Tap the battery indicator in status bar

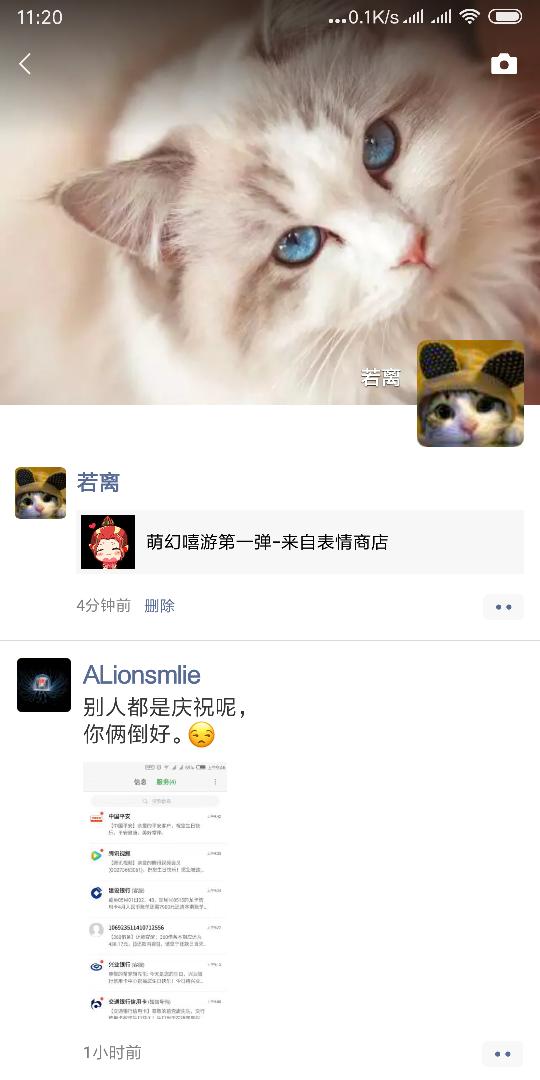(x=505, y=17)
